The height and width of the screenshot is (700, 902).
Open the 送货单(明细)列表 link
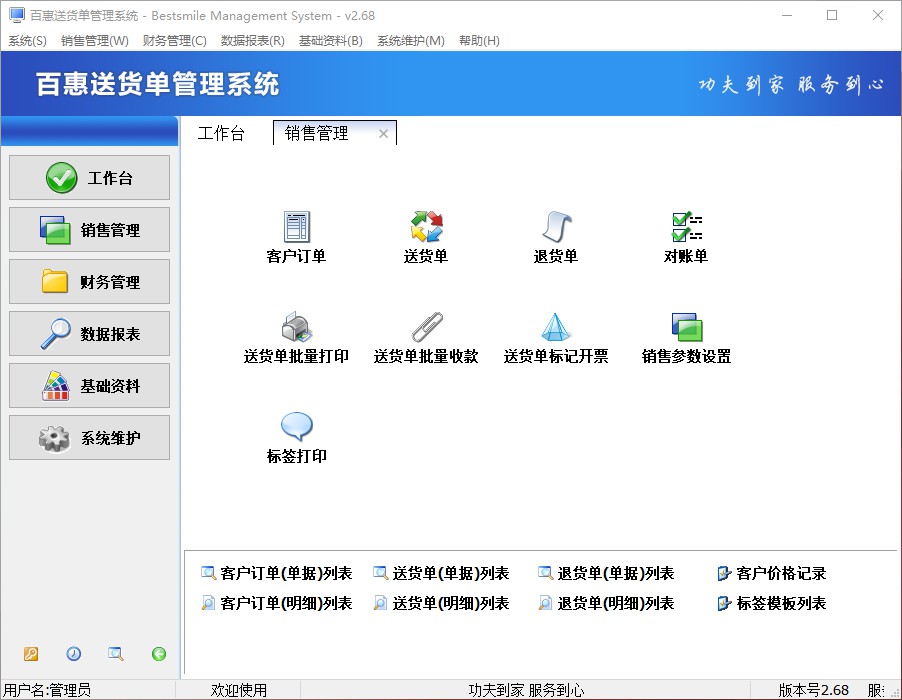tap(450, 604)
